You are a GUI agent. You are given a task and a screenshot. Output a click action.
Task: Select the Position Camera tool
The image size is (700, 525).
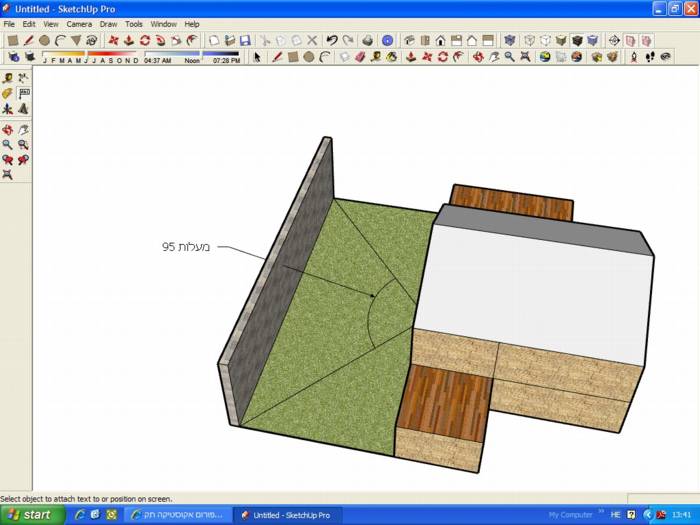633,57
